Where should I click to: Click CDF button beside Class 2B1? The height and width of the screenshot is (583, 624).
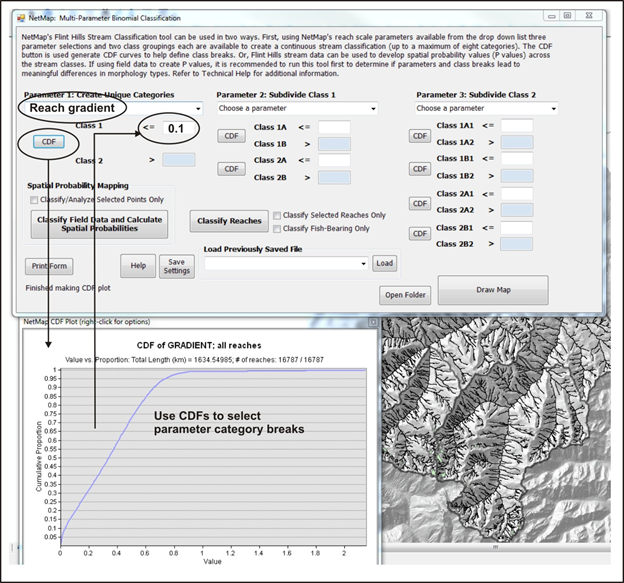coord(419,235)
